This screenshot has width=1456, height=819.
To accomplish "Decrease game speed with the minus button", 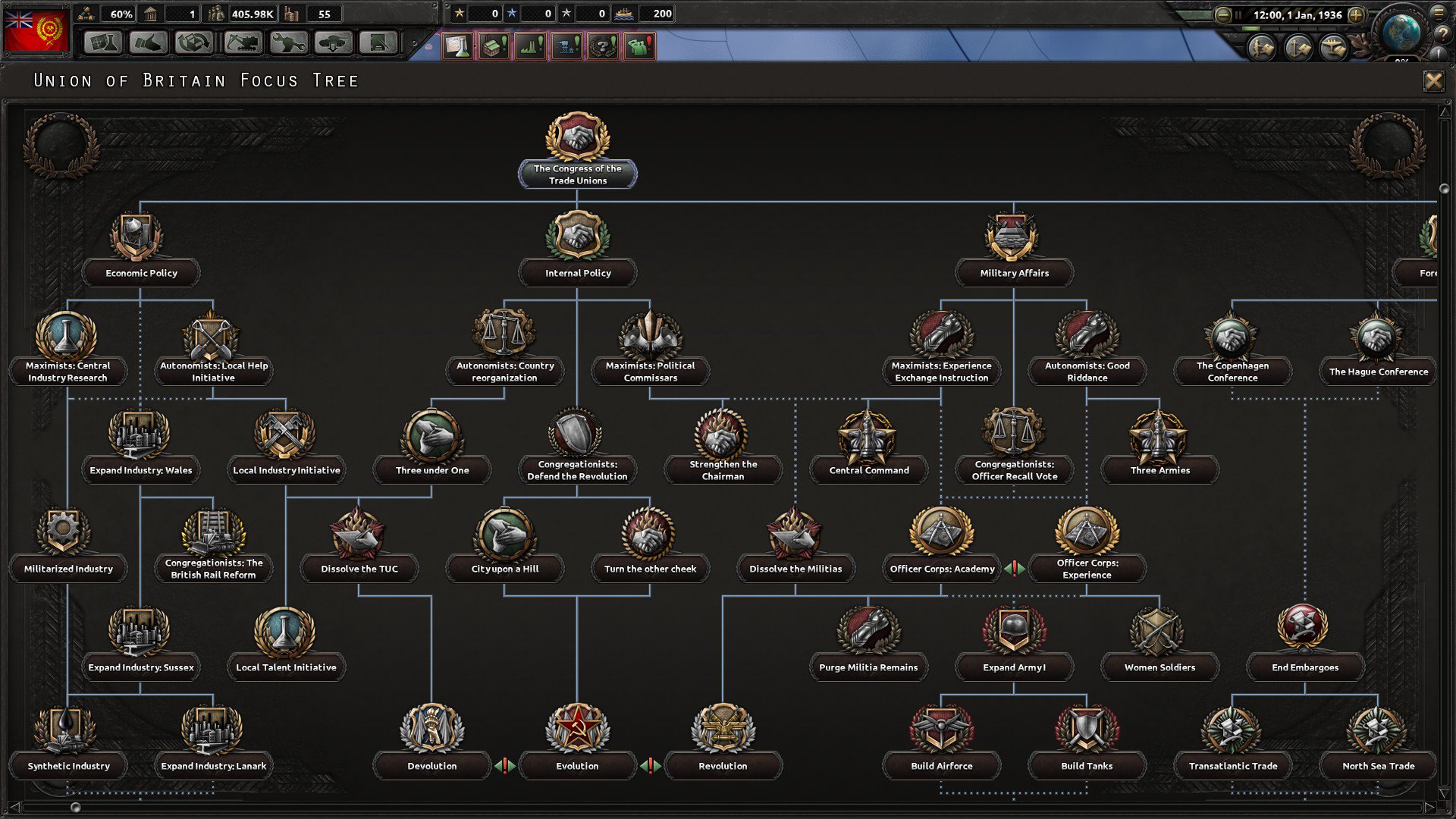I will (x=1222, y=15).
